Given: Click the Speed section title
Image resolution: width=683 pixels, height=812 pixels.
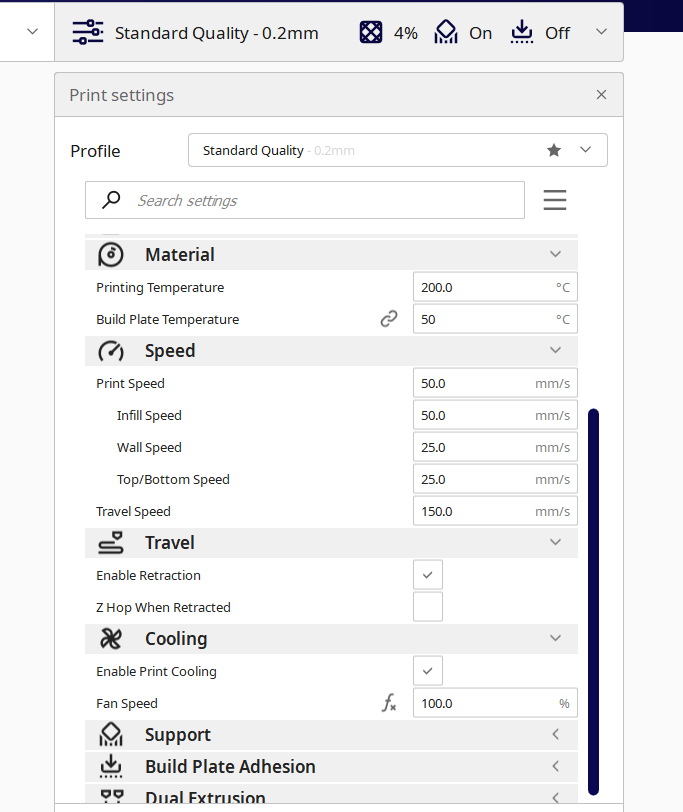Looking at the screenshot, I should click(x=170, y=351).
